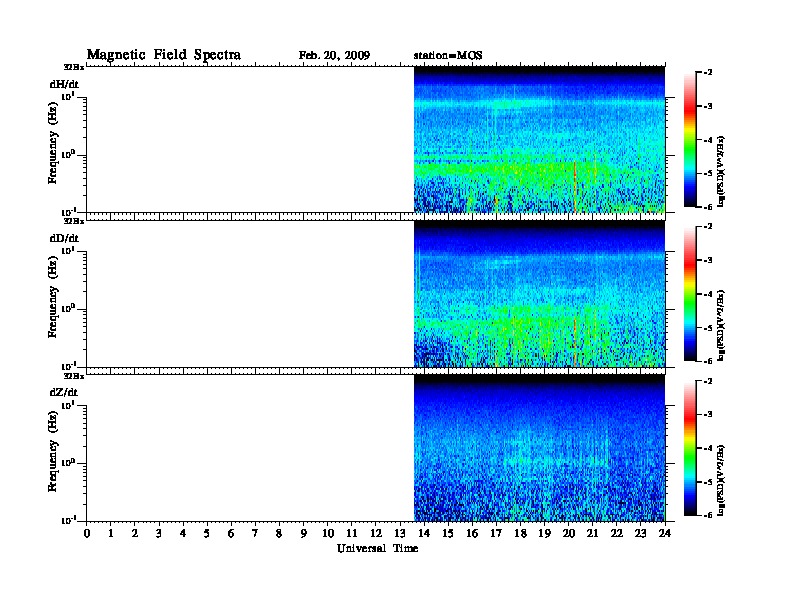The width and height of the screenshot is (792, 612).
Task: Click the 10^1 frequency tick of dD/dt panel
Action: coord(68,251)
